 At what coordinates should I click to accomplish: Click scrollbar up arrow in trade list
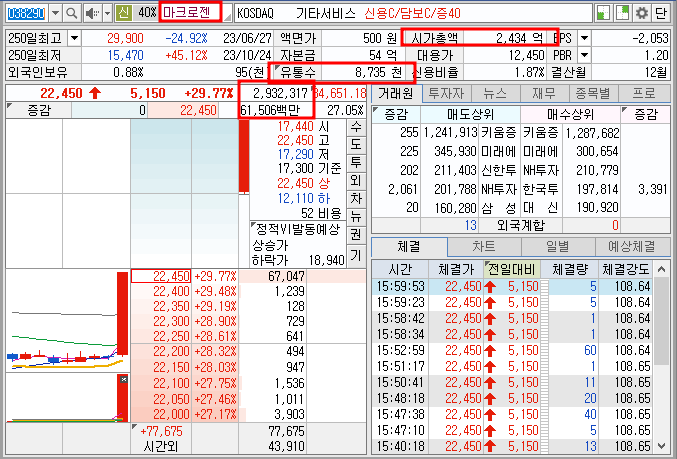click(661, 269)
